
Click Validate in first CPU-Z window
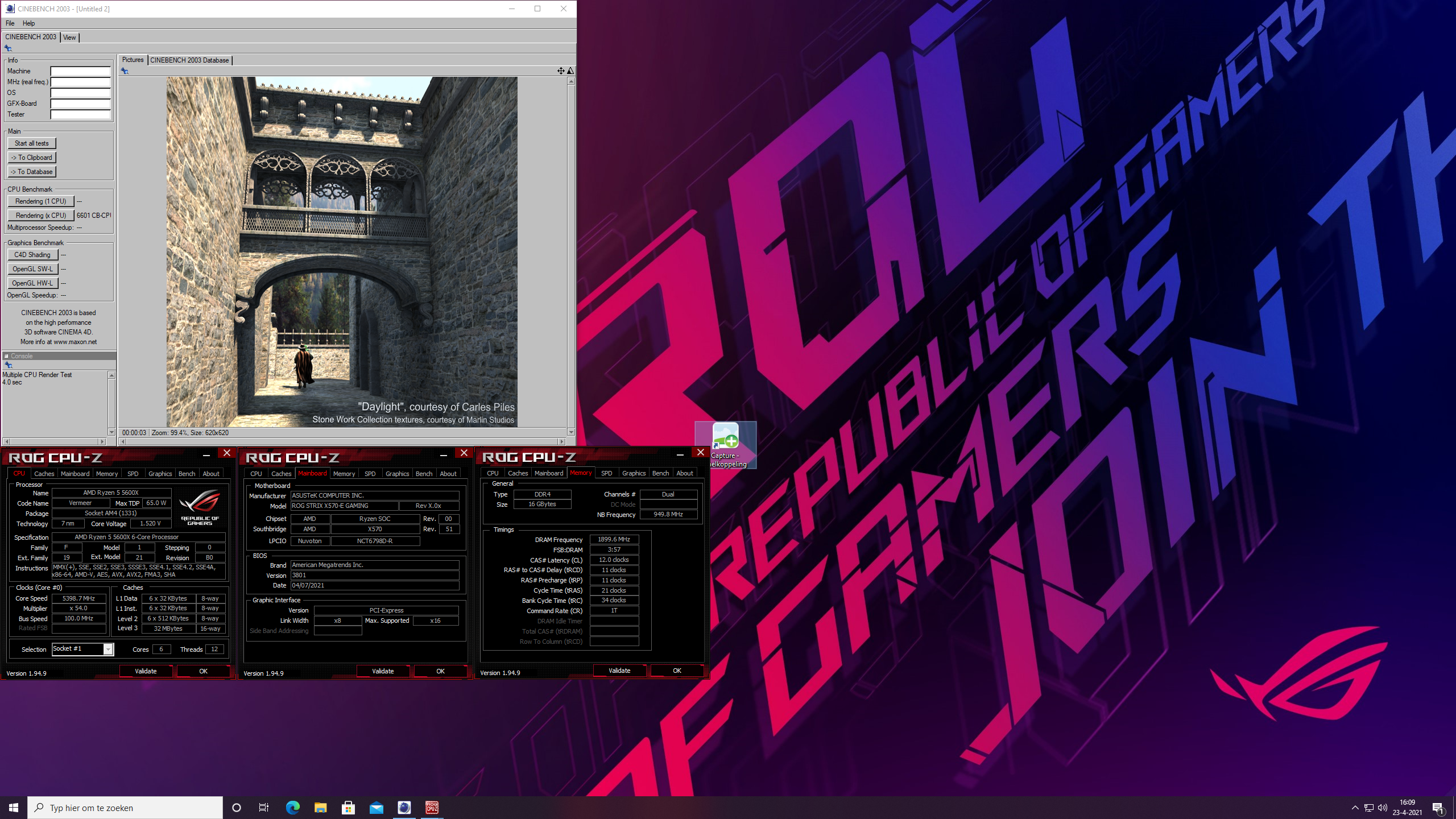pyautogui.click(x=146, y=671)
